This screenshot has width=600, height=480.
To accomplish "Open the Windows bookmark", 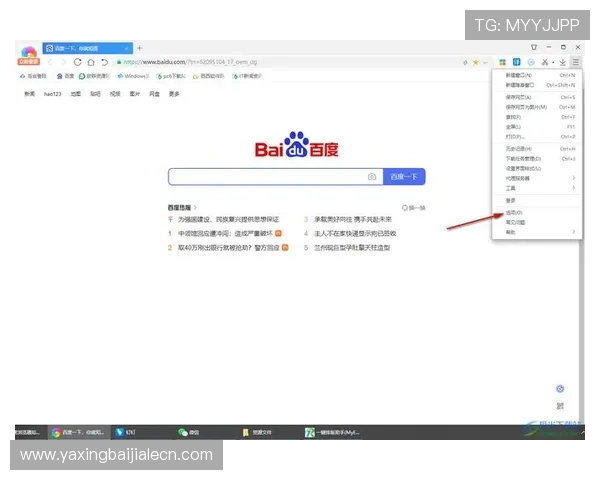I will pyautogui.click(x=133, y=76).
